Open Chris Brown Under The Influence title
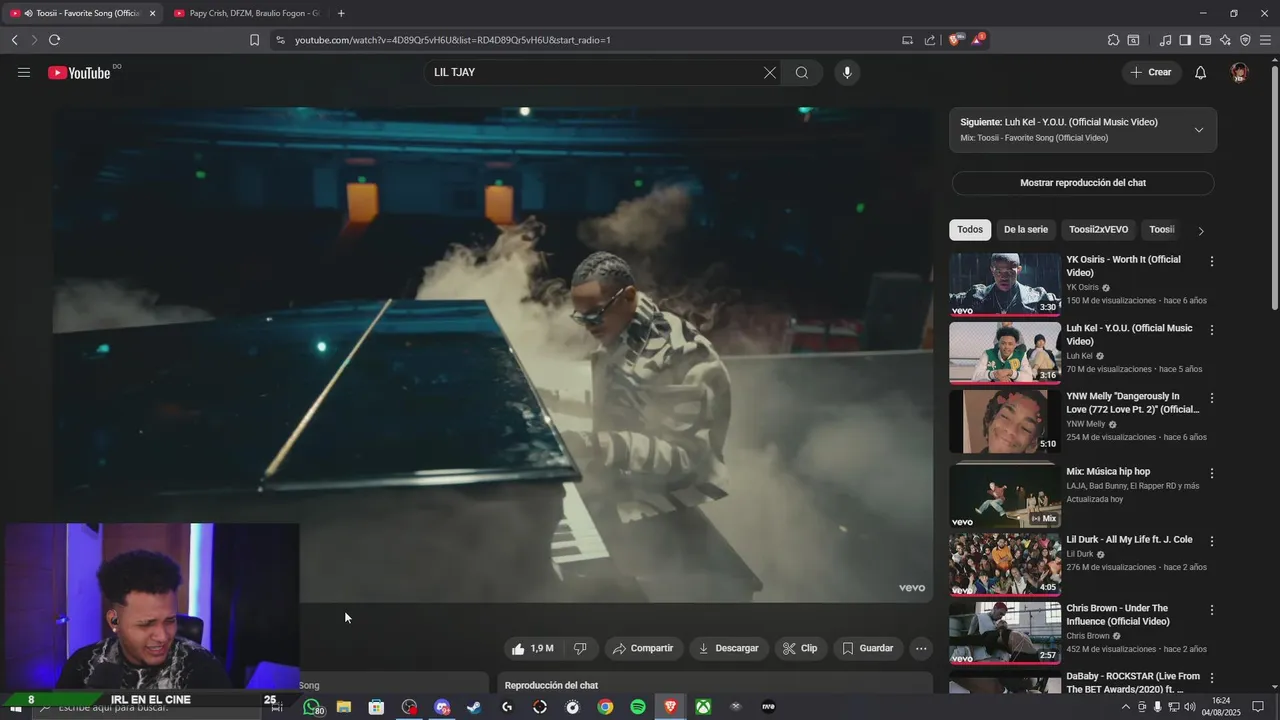The image size is (1280, 720). (1117, 614)
